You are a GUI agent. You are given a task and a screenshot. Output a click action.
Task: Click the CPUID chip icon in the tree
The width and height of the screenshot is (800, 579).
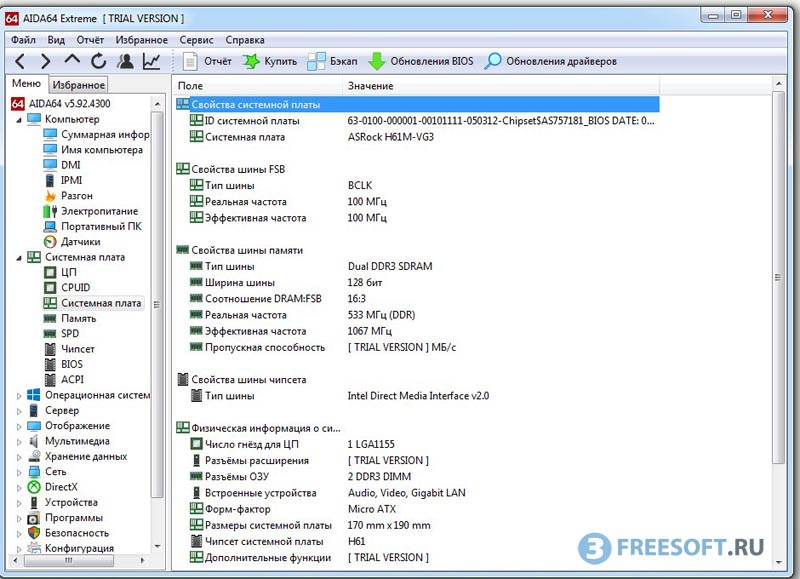click(50, 288)
